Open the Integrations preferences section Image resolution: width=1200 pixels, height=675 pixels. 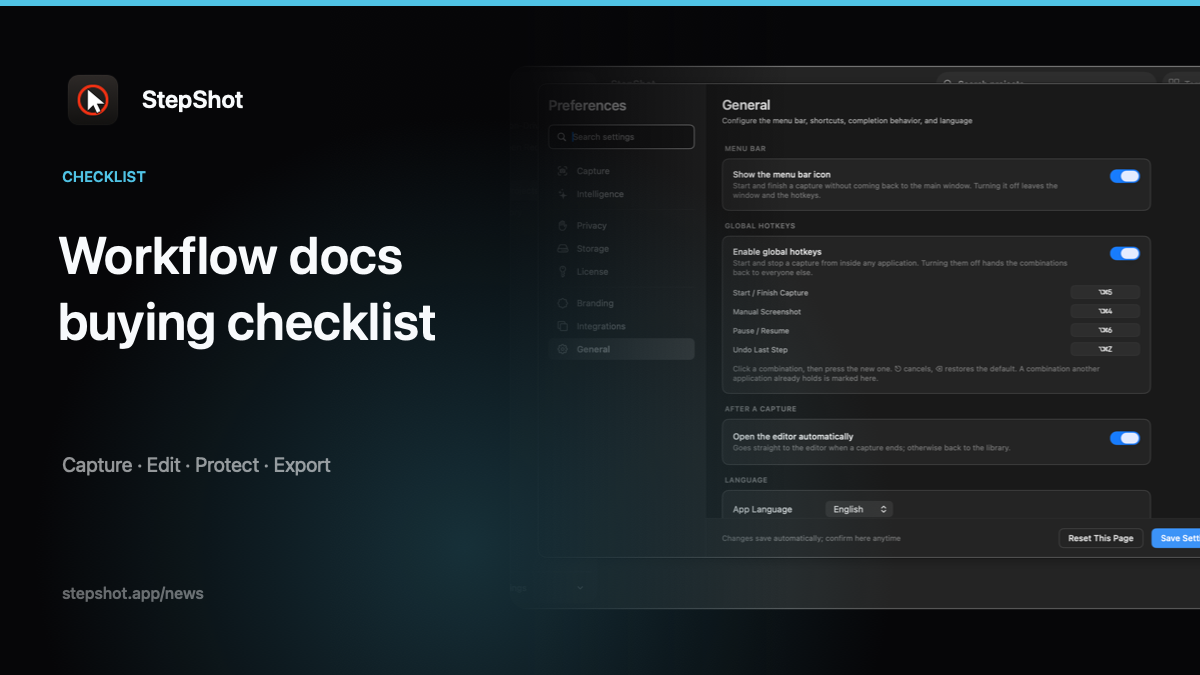coord(621,326)
